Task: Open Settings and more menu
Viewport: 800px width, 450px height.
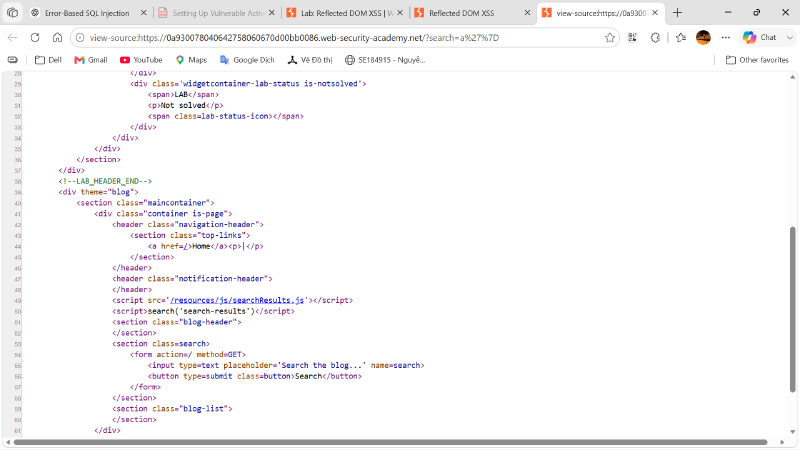Action: 726,37
